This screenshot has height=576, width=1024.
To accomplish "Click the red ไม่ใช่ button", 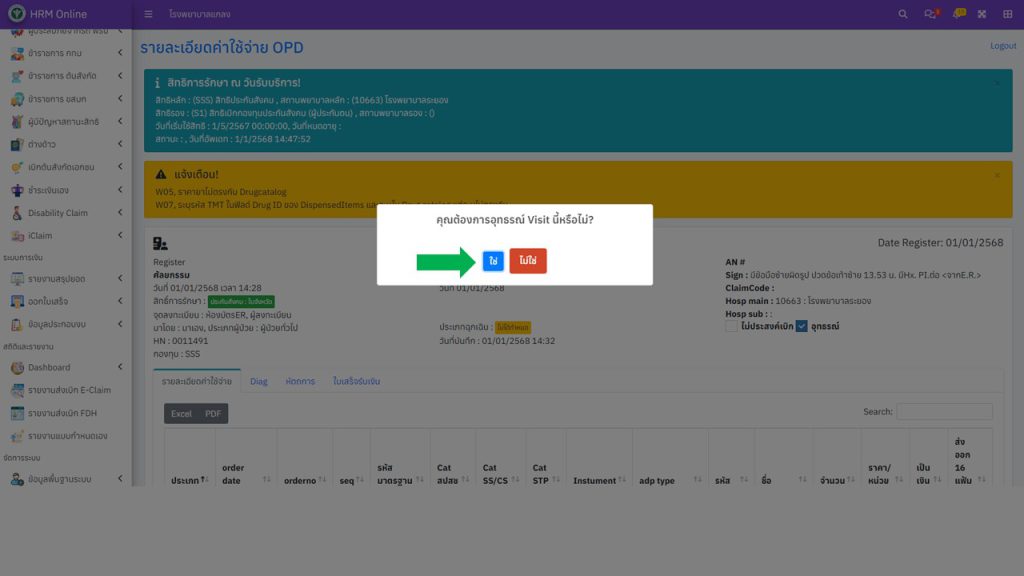I will coord(527,261).
